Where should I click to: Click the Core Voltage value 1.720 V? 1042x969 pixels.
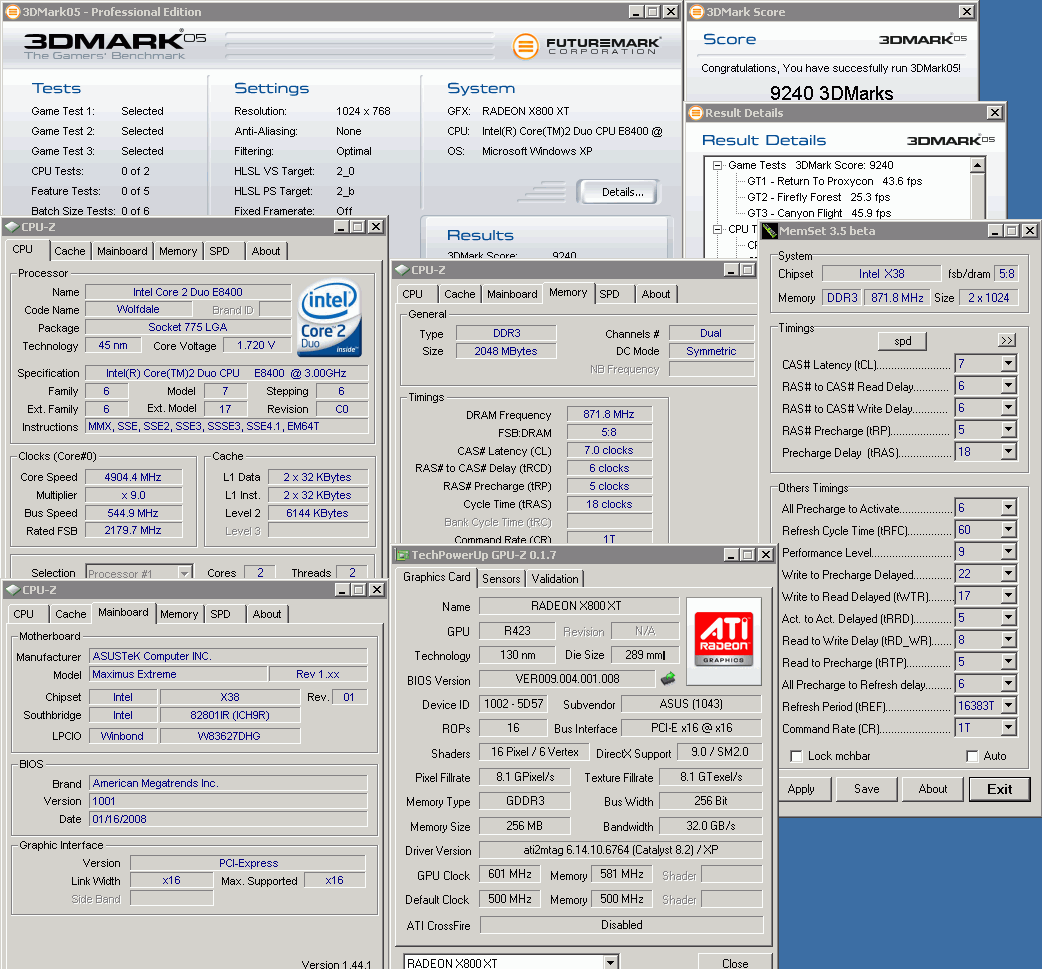click(256, 346)
